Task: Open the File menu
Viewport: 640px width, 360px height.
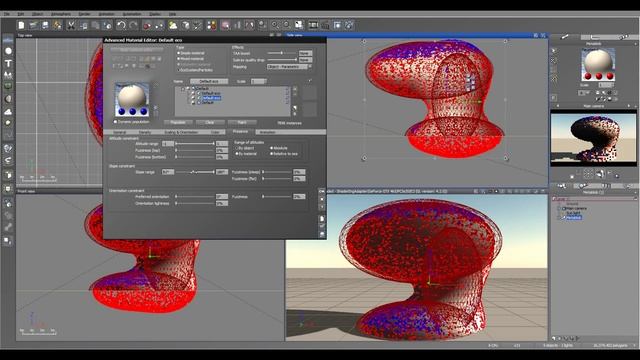Action: click(x=7, y=14)
